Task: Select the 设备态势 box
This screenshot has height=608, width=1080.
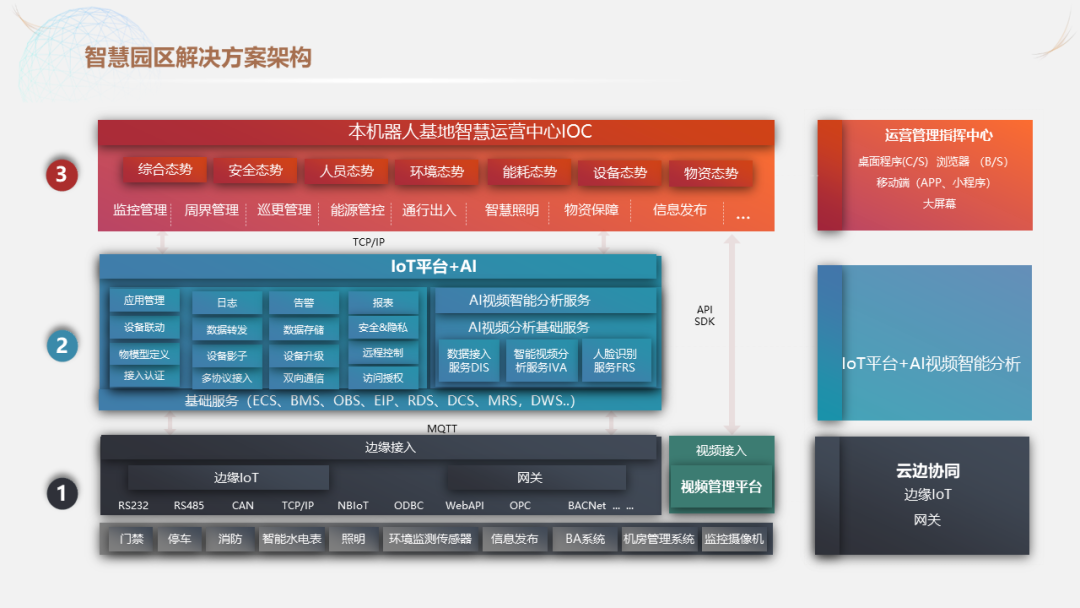Action: click(x=620, y=173)
